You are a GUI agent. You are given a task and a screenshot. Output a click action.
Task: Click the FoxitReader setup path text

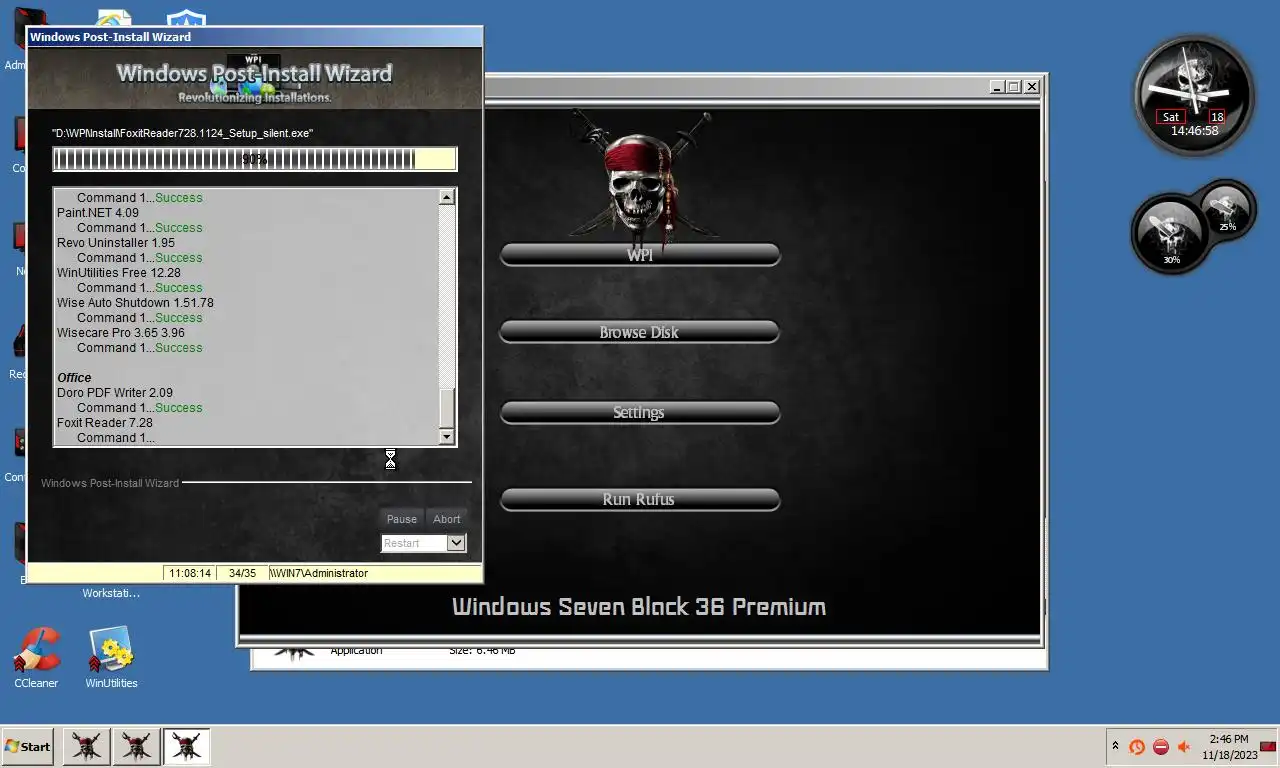(x=183, y=133)
